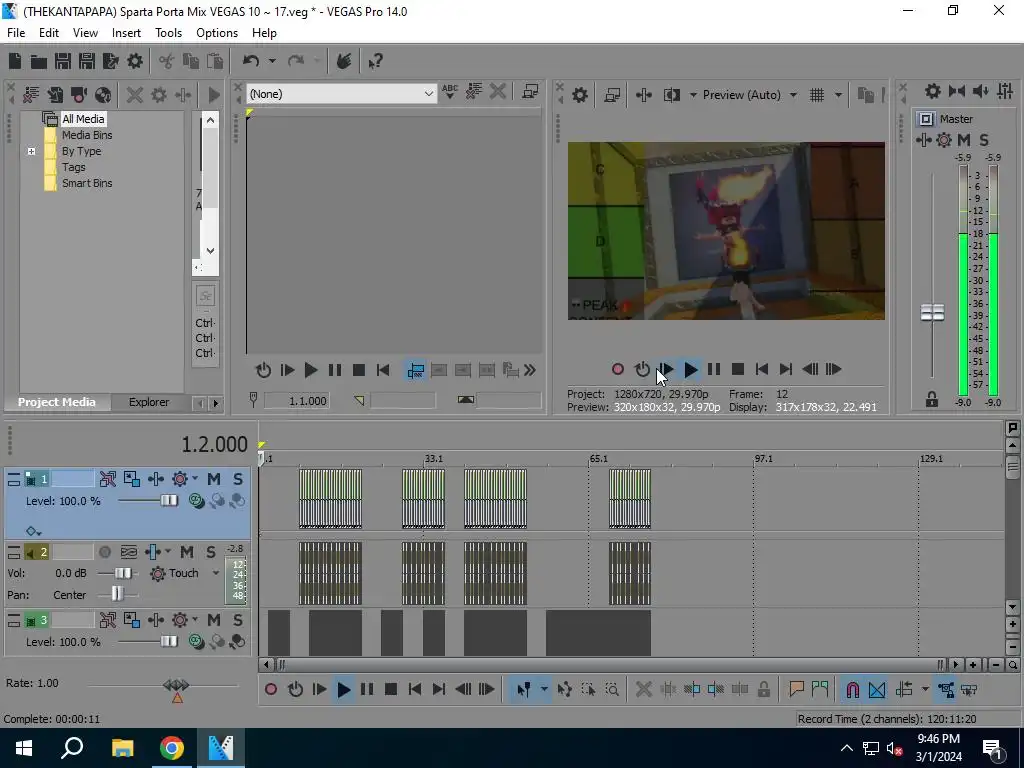Switch to the Project Media tab

pos(56,402)
